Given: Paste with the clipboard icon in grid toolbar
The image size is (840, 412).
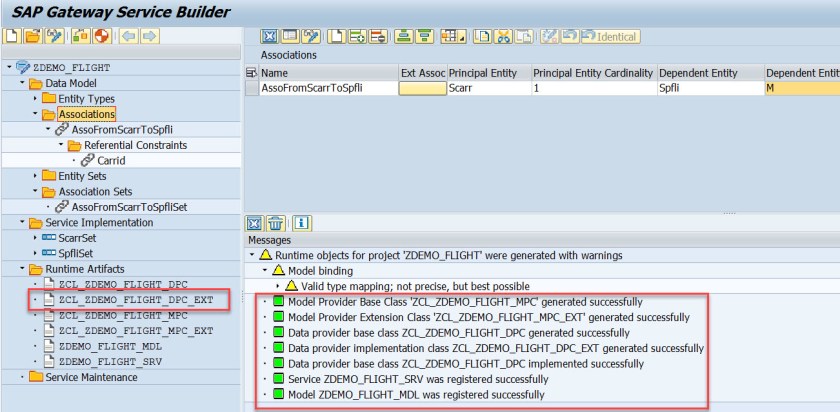Looking at the screenshot, I should click(524, 36).
